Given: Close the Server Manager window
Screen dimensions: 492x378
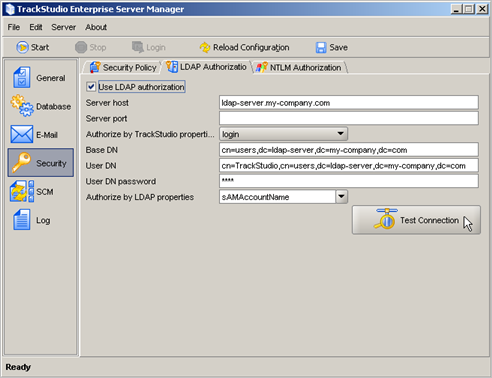Looking at the screenshot, I should coord(482,9).
